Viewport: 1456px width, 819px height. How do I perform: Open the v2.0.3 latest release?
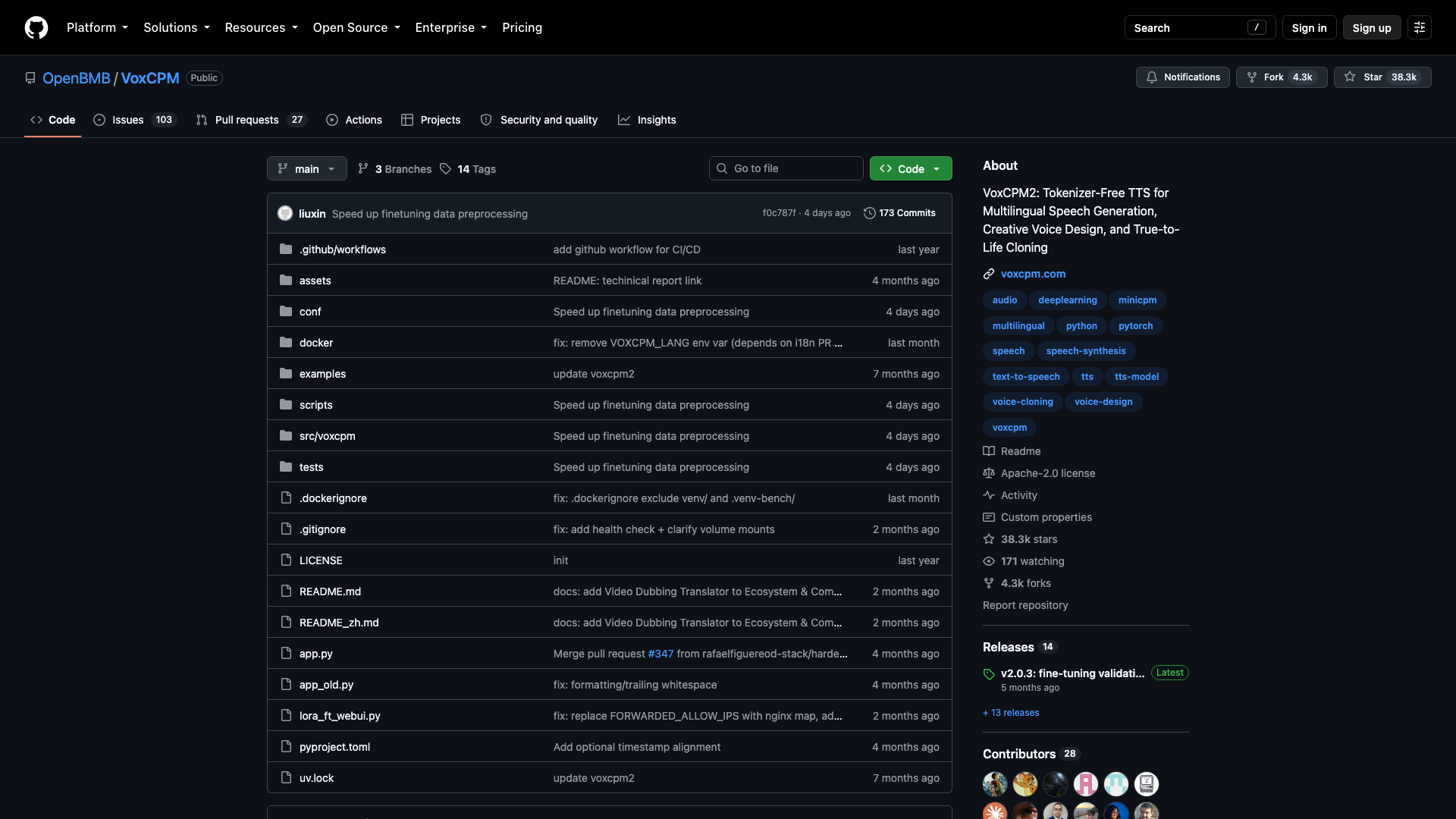pyautogui.click(x=1072, y=673)
